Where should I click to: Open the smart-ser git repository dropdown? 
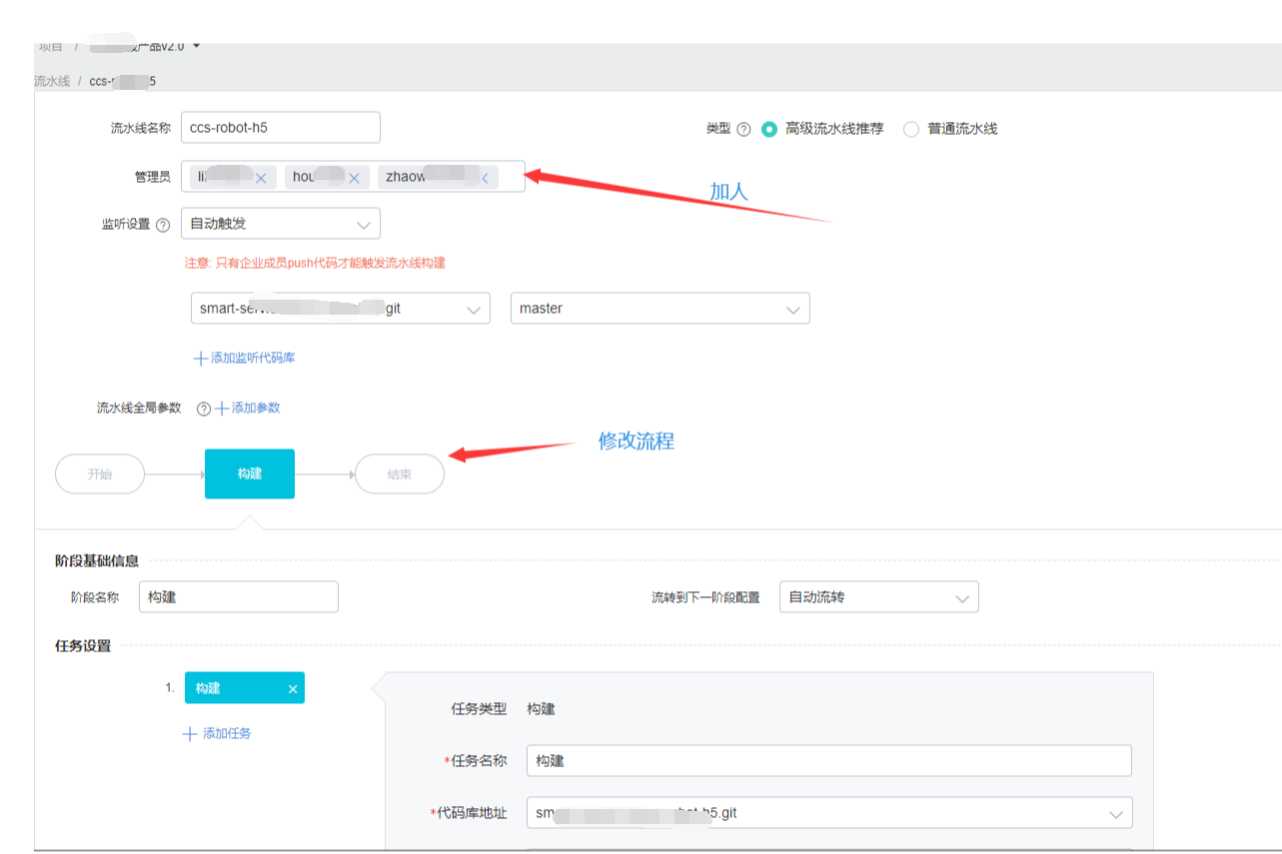click(340, 308)
